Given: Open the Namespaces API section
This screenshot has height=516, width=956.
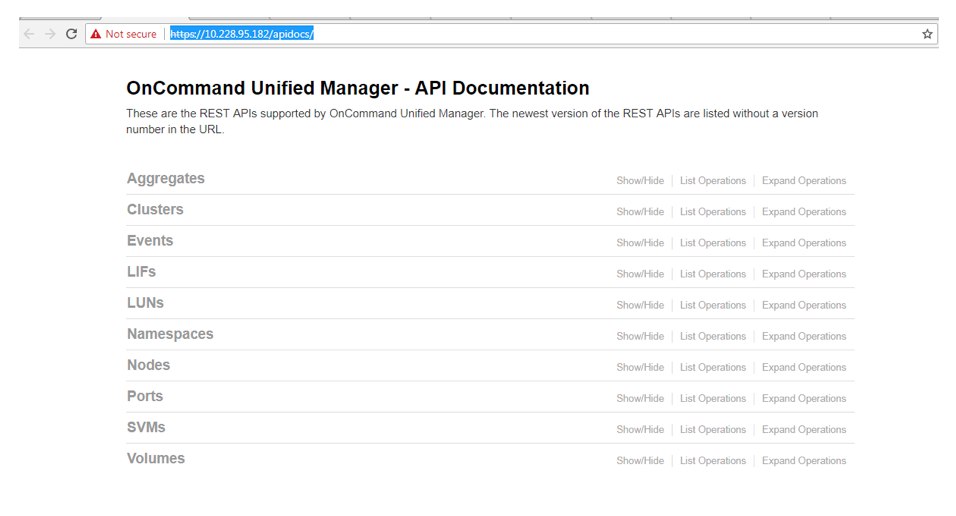Looking at the screenshot, I should 170,334.
